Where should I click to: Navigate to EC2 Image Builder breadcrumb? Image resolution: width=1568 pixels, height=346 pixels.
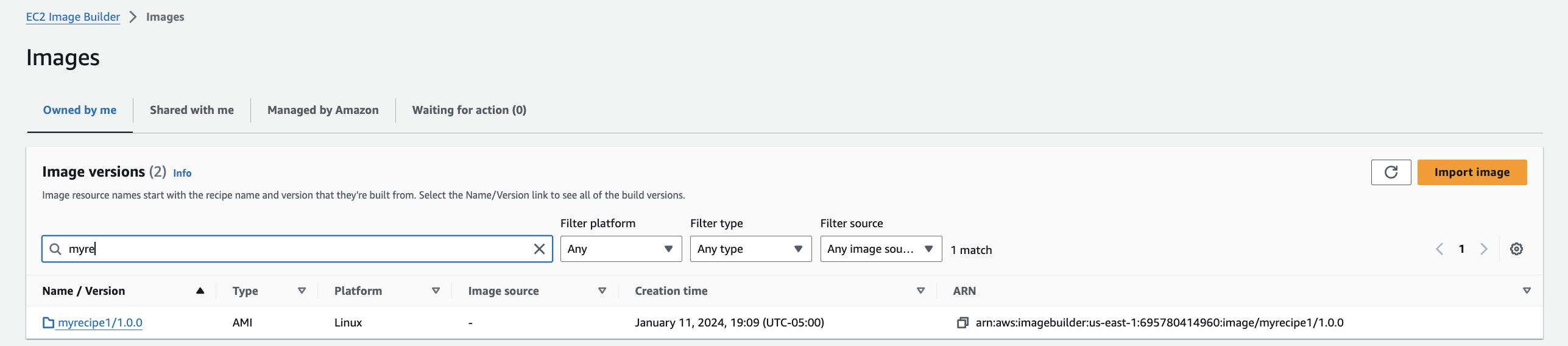click(x=73, y=17)
